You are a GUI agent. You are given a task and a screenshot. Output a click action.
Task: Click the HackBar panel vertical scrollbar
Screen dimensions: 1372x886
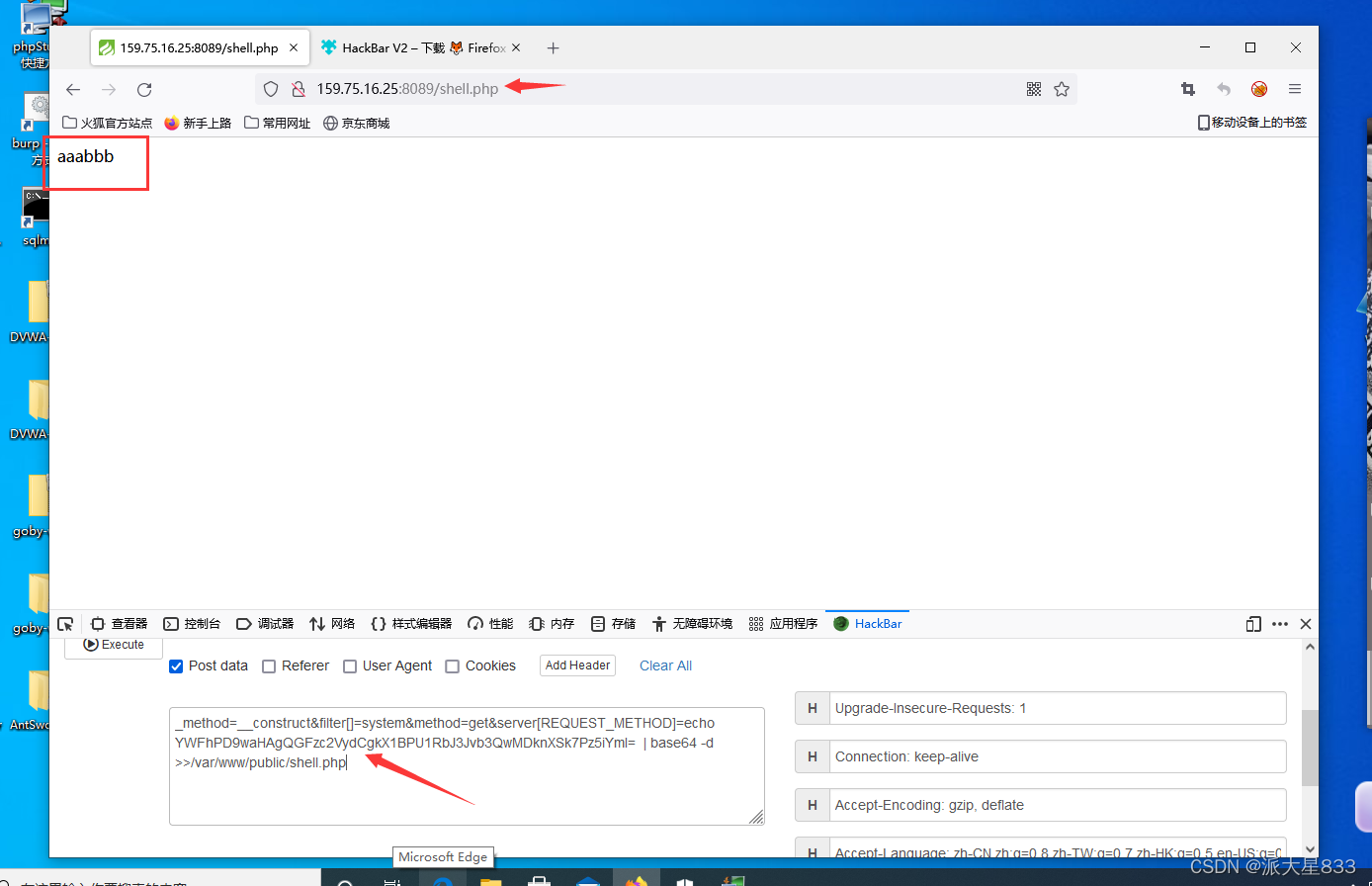1310,748
